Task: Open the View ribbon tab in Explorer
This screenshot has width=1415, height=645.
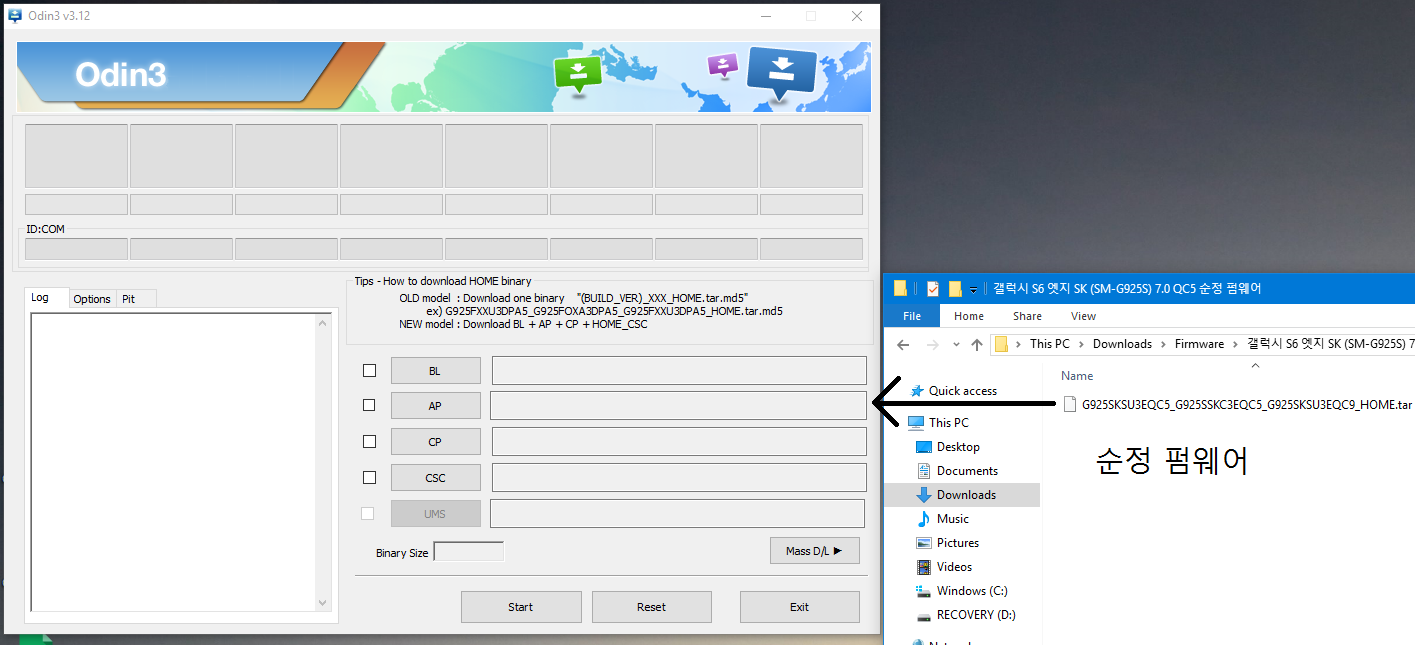Action: tap(1083, 316)
